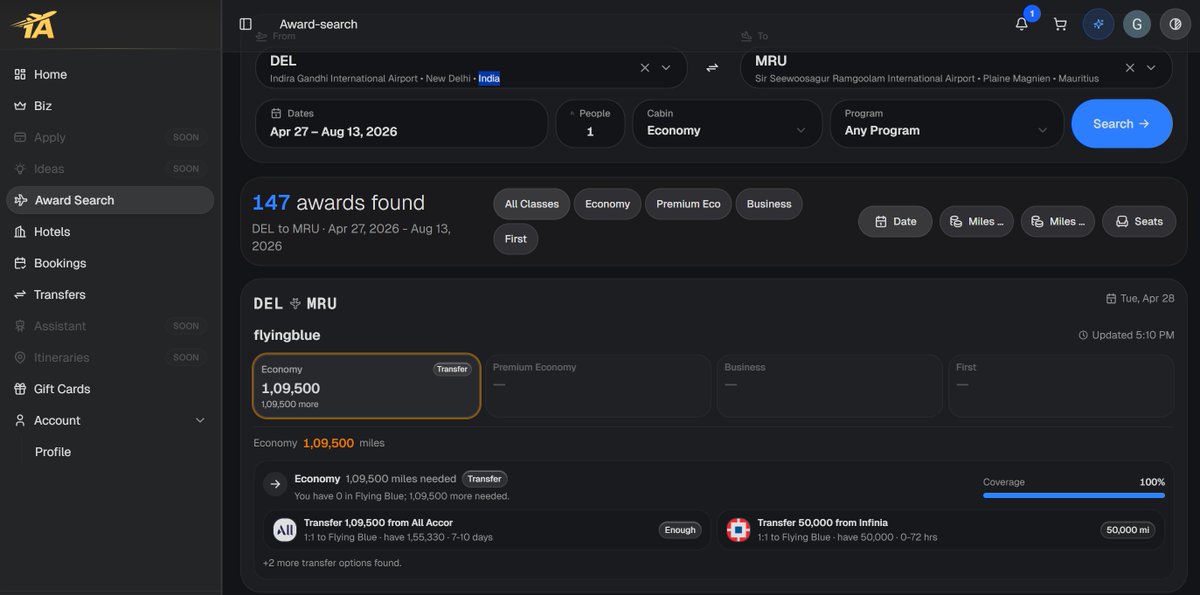Screen dimensions: 1200x595
Task: Select the Economy class filter chip
Action: click(608, 204)
